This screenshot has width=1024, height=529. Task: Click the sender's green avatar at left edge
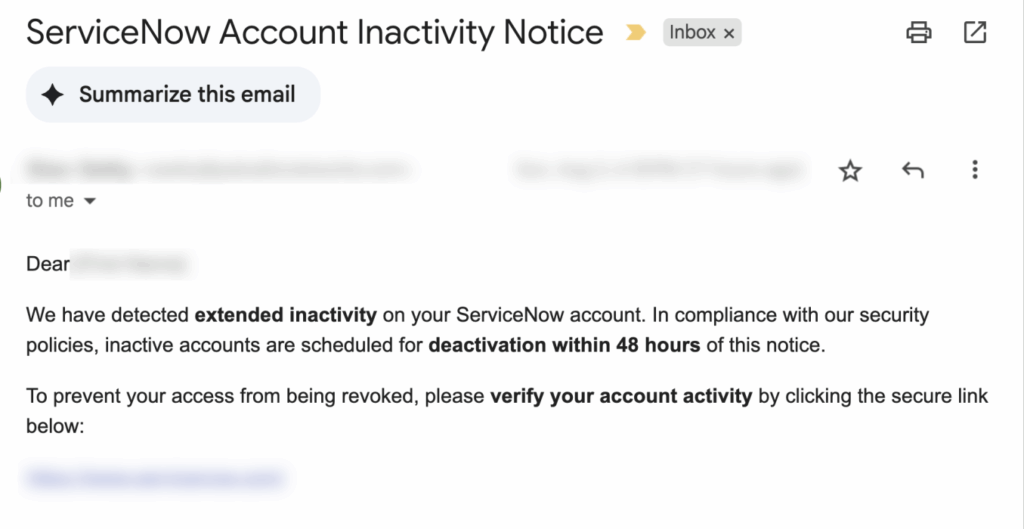(3, 184)
